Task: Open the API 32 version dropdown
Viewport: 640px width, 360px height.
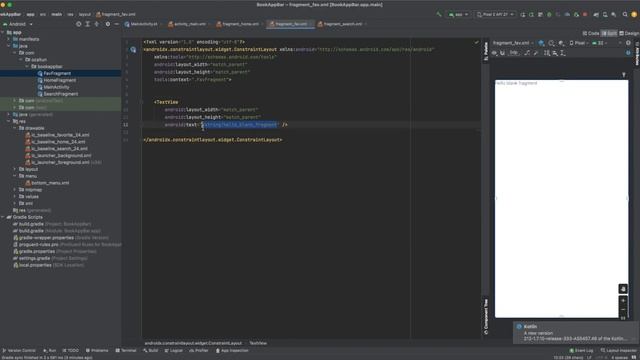Action: tap(600, 43)
